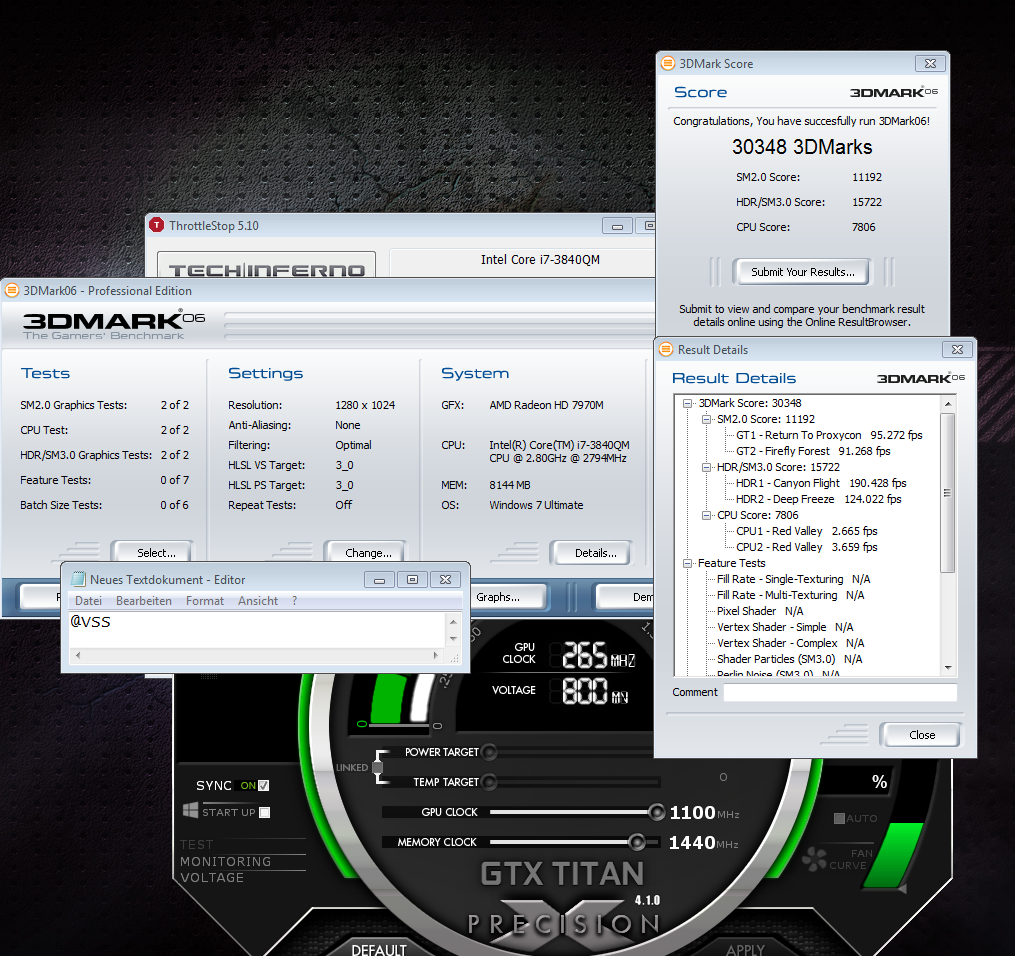
Task: Open the Ansicht menu
Action: (258, 601)
